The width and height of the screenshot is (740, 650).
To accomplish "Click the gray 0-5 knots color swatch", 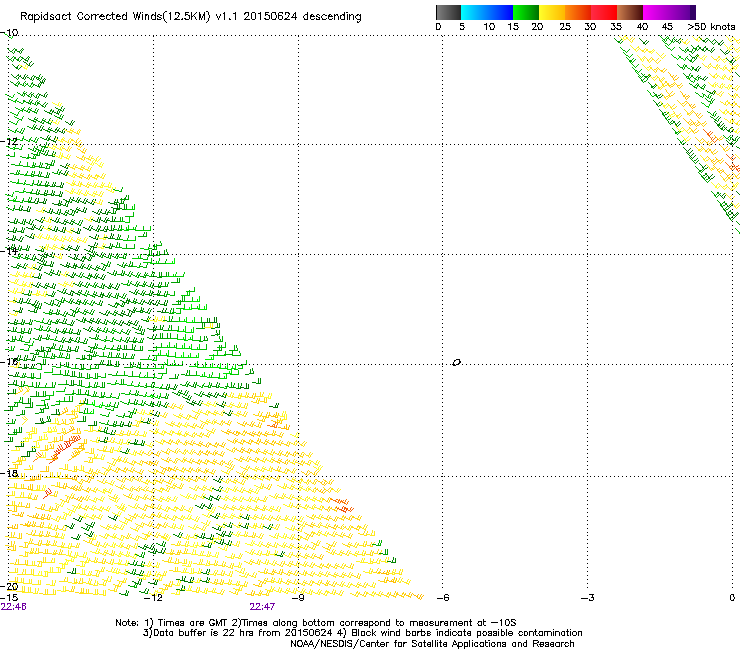I will 448,12.
